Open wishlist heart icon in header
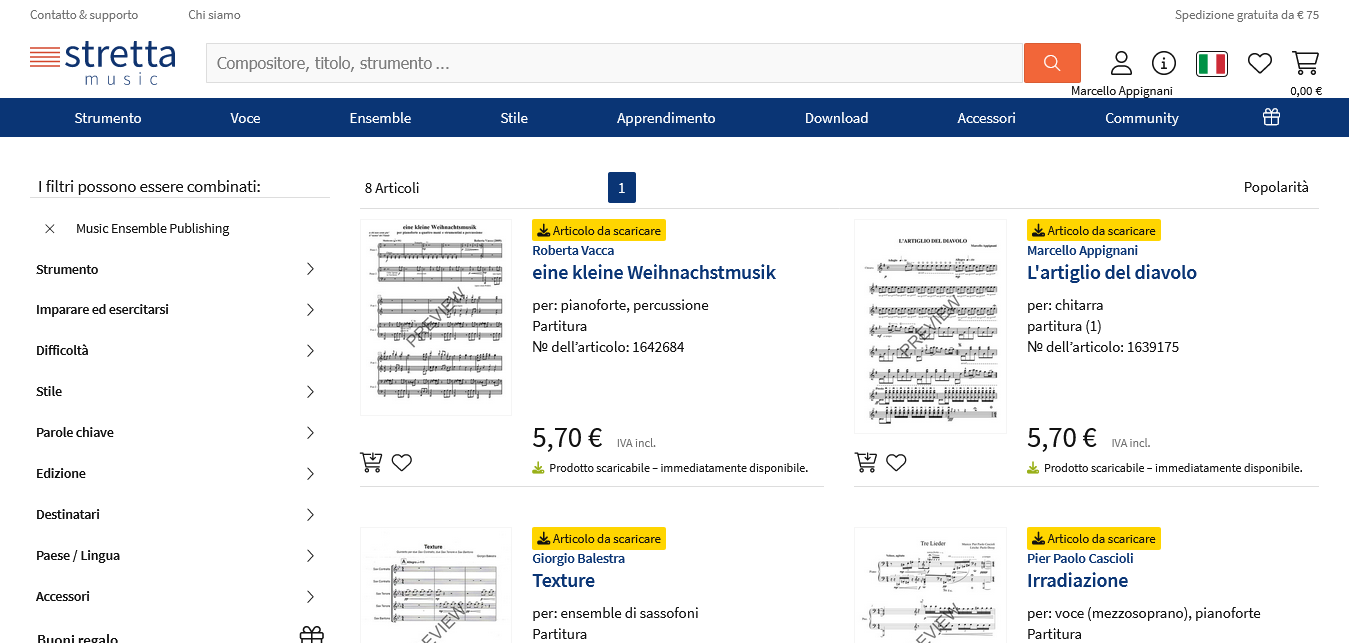 click(1260, 63)
